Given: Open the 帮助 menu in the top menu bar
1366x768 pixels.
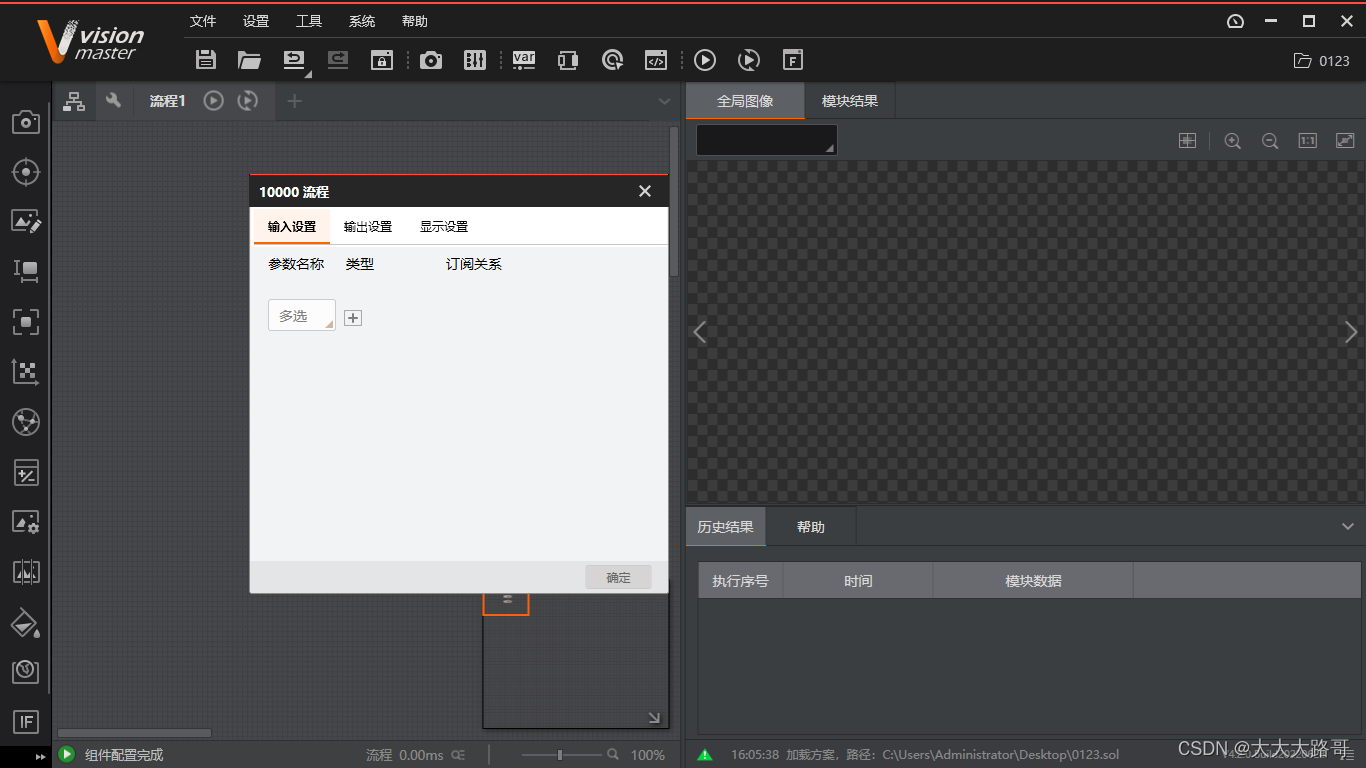Looking at the screenshot, I should (x=415, y=21).
